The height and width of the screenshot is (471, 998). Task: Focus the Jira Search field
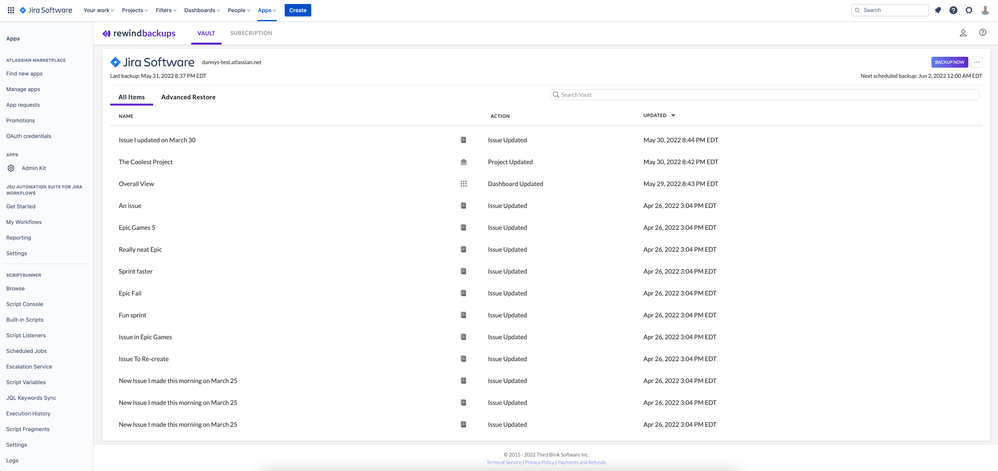pyautogui.click(x=890, y=10)
